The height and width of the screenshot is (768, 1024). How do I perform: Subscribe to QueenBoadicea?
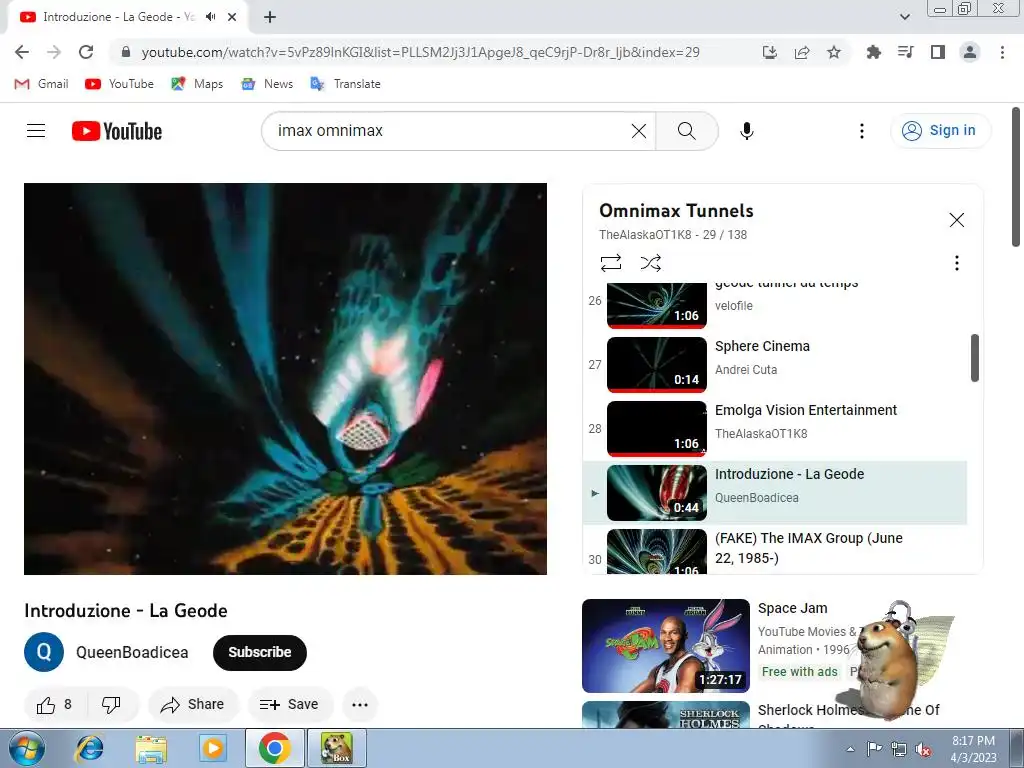pos(259,652)
